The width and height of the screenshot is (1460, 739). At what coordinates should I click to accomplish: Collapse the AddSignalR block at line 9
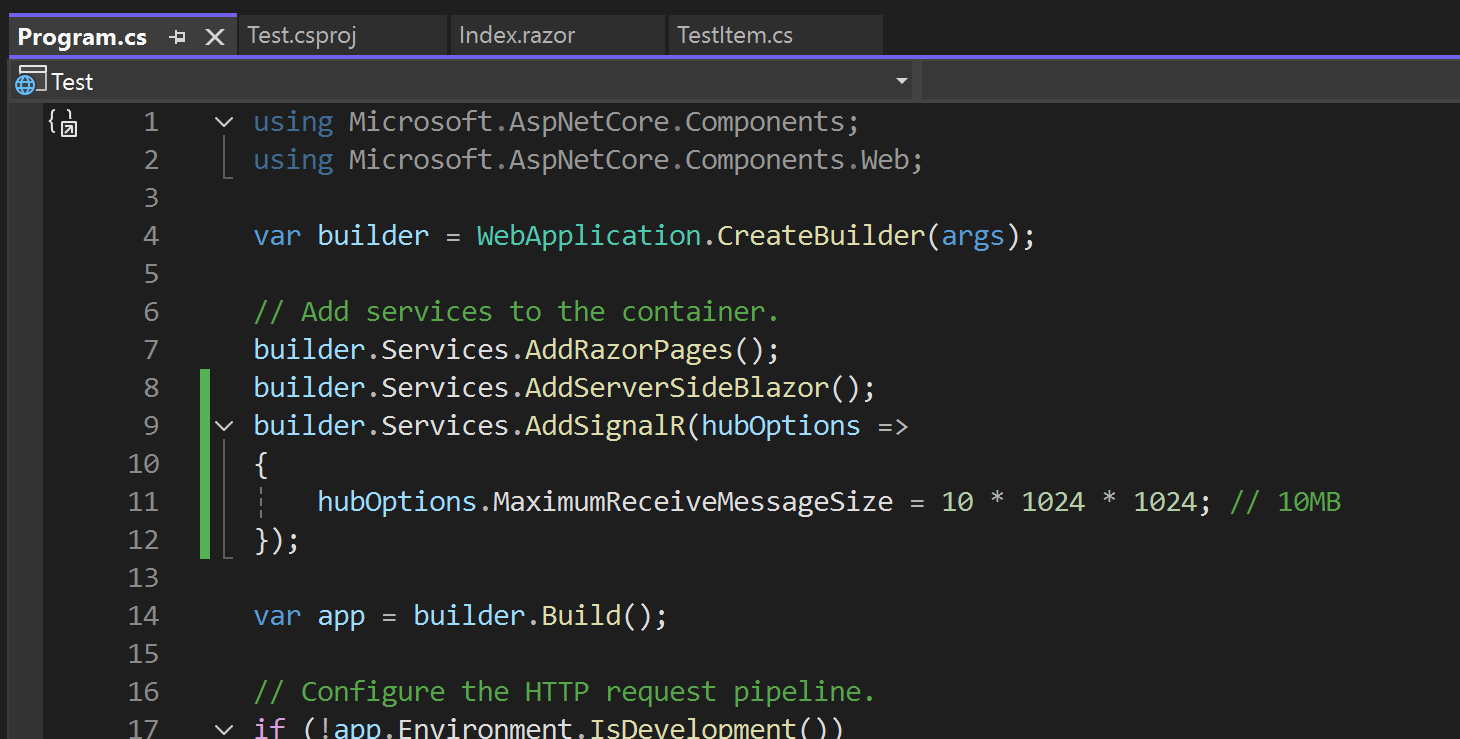pos(224,426)
